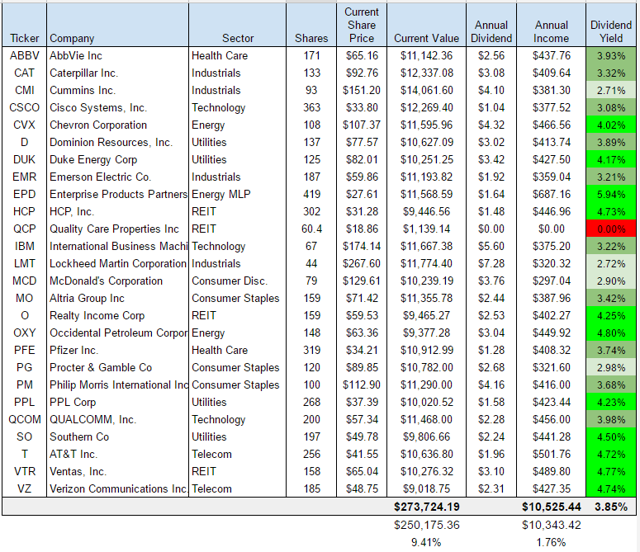Click the Verizon Communications Inc cell
The width and height of the screenshot is (640, 552).
coord(118,489)
